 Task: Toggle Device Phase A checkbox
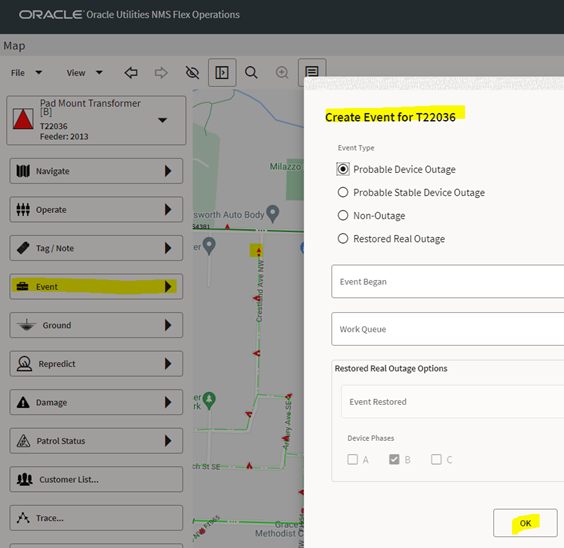pos(352,459)
